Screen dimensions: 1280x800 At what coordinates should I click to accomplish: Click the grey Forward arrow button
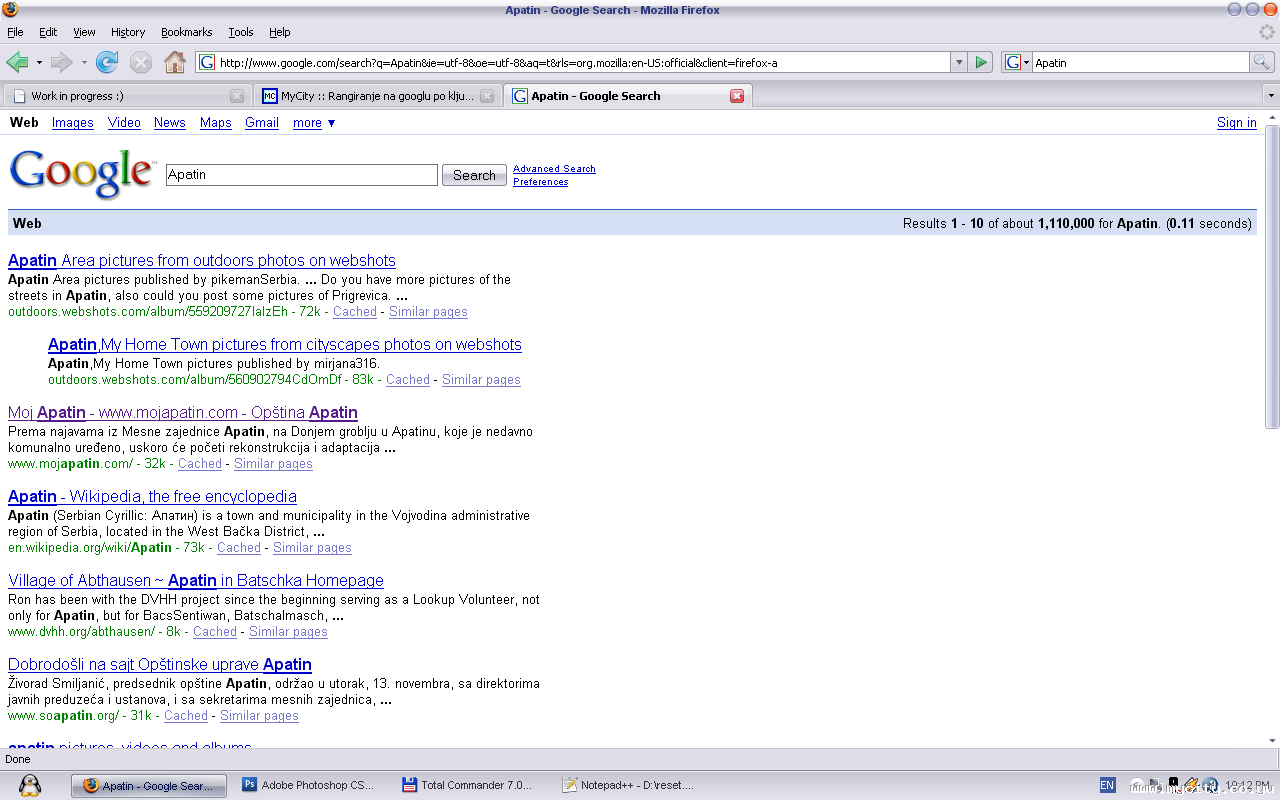pos(62,62)
